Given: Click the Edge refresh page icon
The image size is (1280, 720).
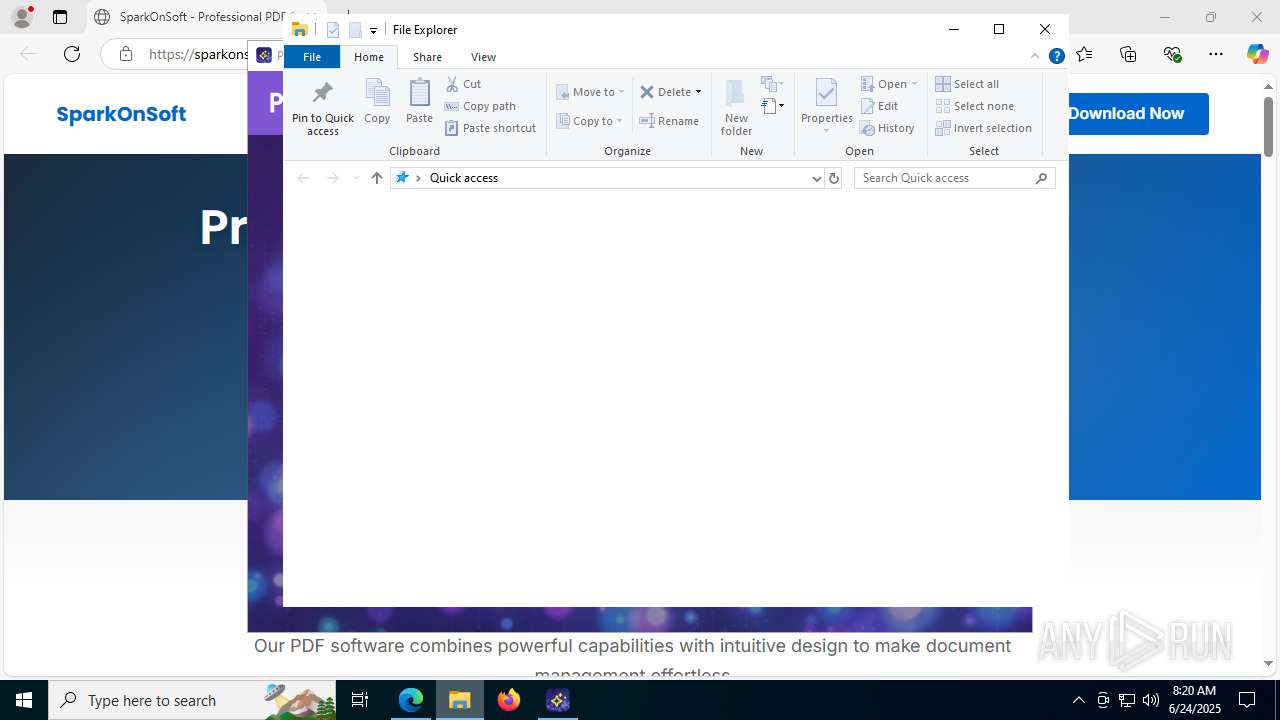Looking at the screenshot, I should coord(72,54).
